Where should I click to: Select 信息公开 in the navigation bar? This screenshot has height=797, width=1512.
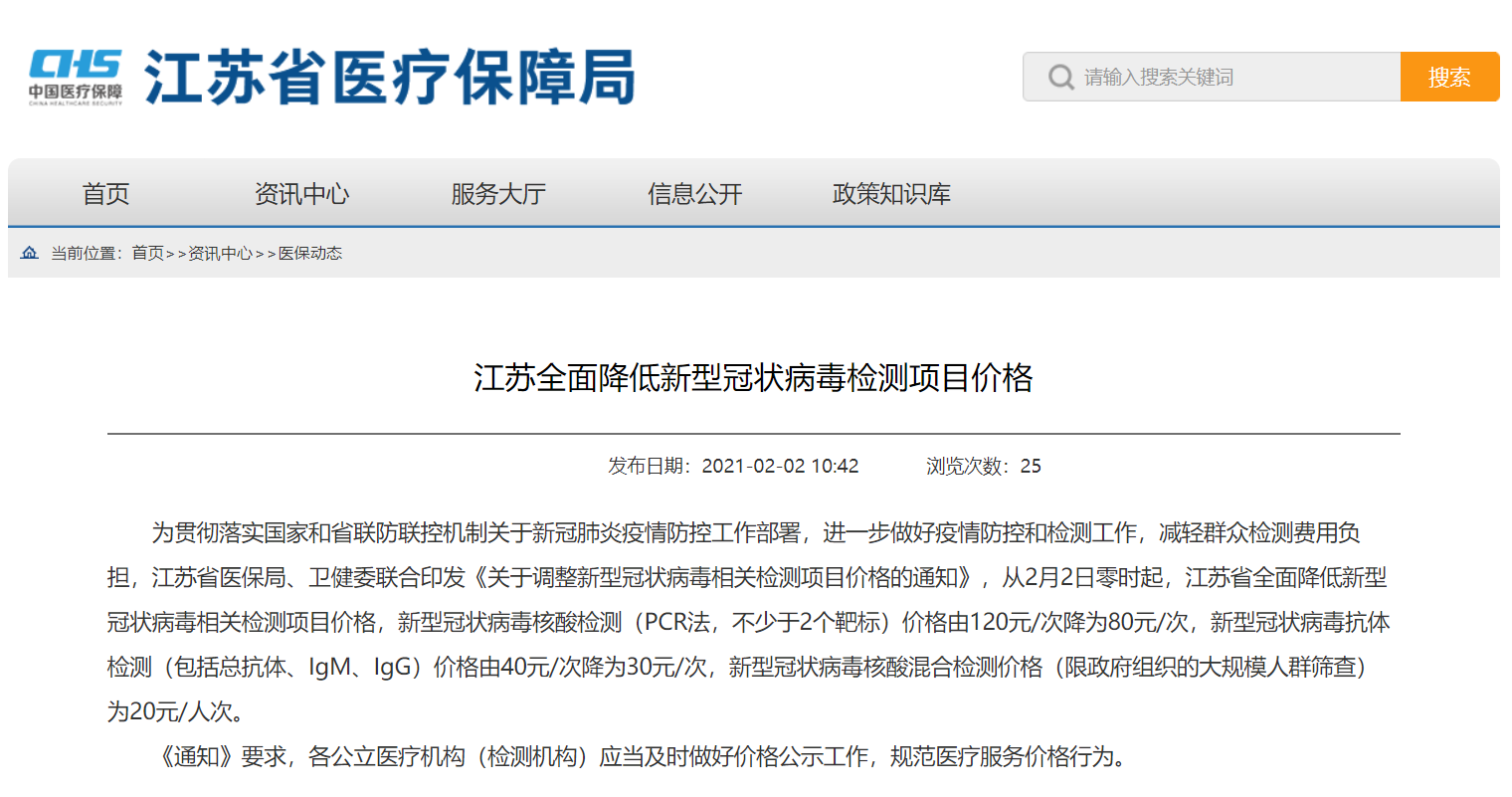tap(694, 194)
